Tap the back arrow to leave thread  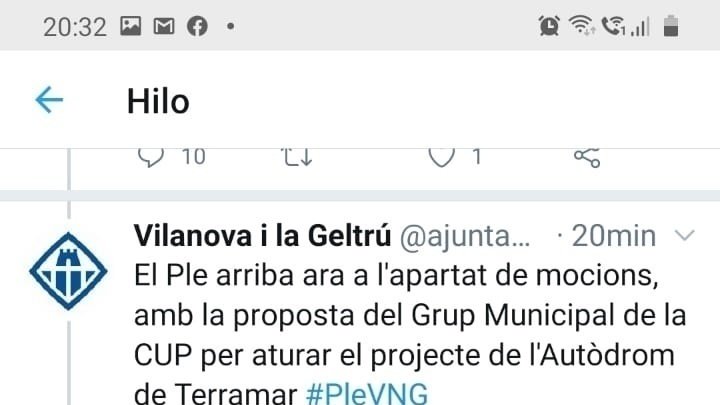tap(49, 100)
